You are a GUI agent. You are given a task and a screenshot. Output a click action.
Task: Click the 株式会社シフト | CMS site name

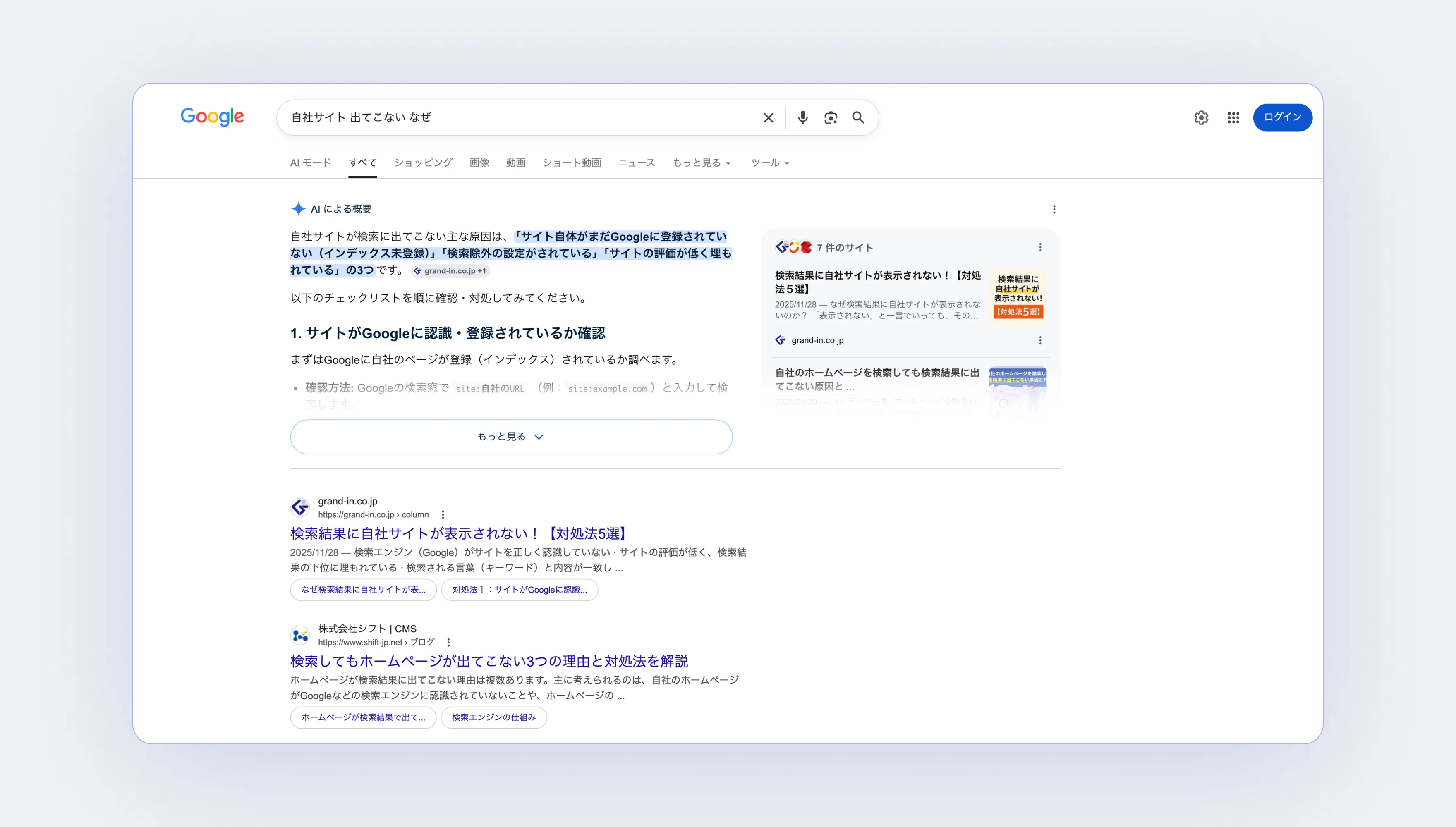tap(367, 629)
